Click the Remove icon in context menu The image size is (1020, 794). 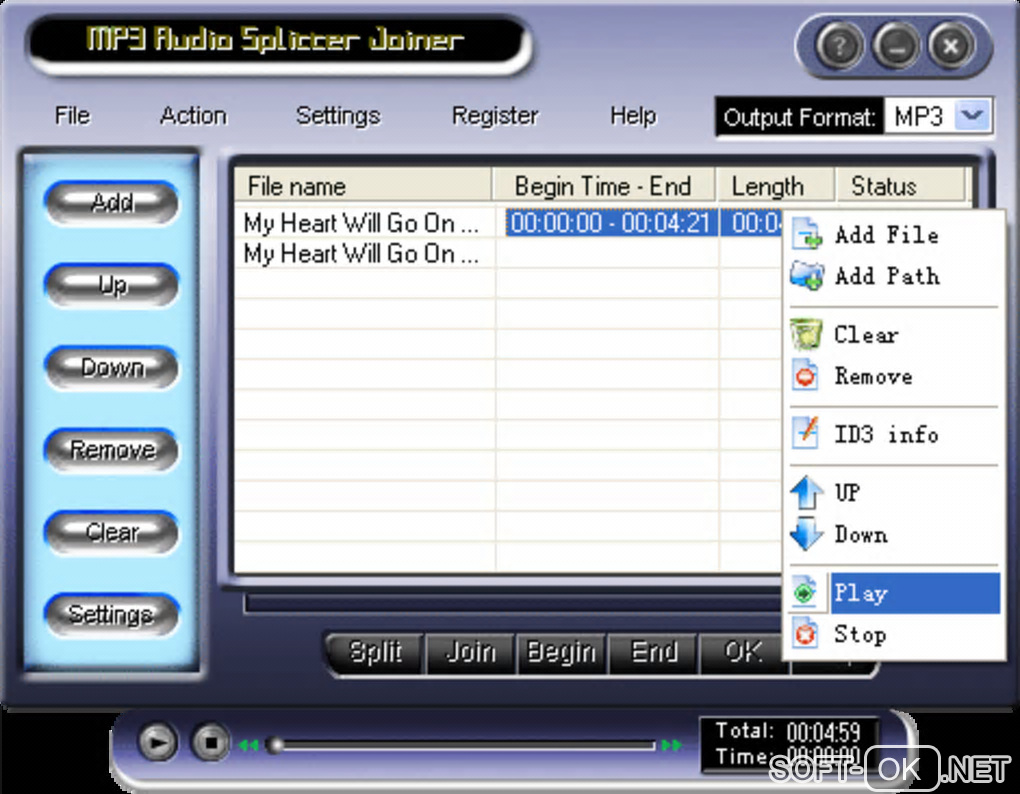pos(805,376)
